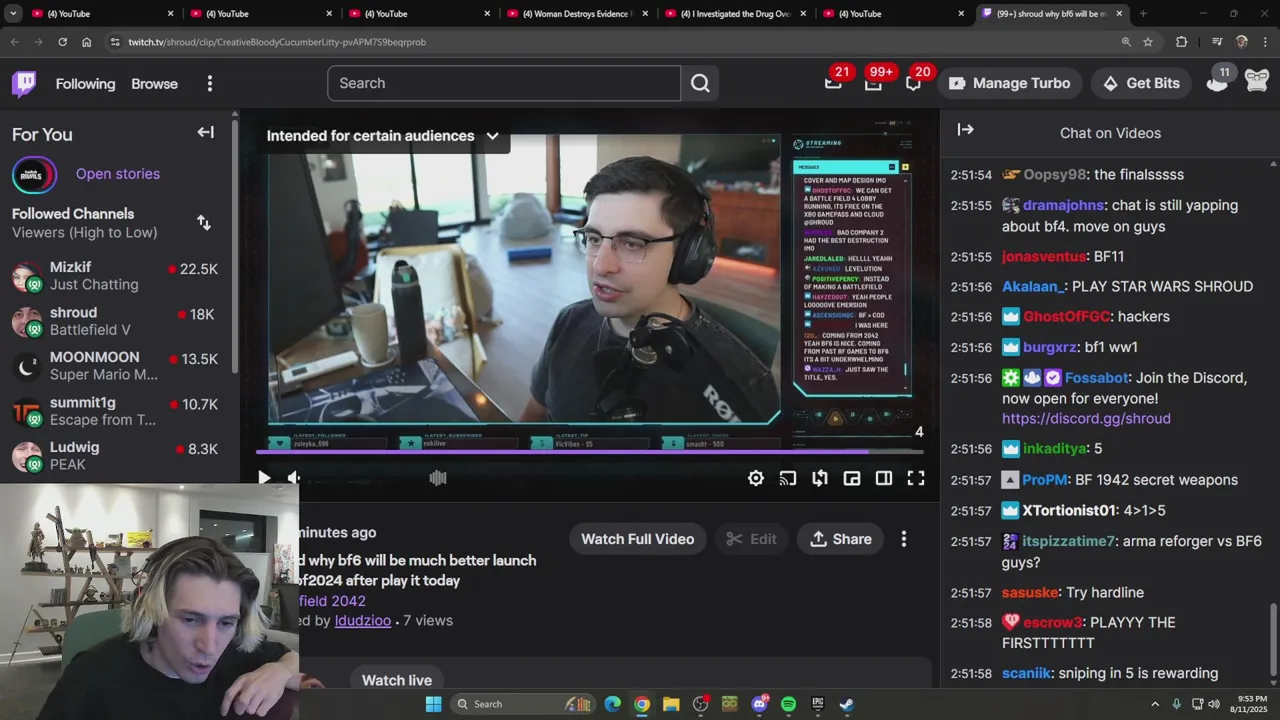
Task: Click the Get Bits button
Action: [x=1141, y=83]
